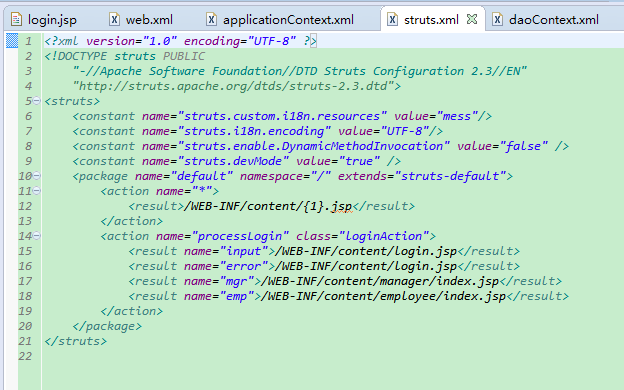The width and height of the screenshot is (624, 390).
Task: Click "struts.enable.DynamicMethodInvocation" text
Action: click(x=313, y=146)
